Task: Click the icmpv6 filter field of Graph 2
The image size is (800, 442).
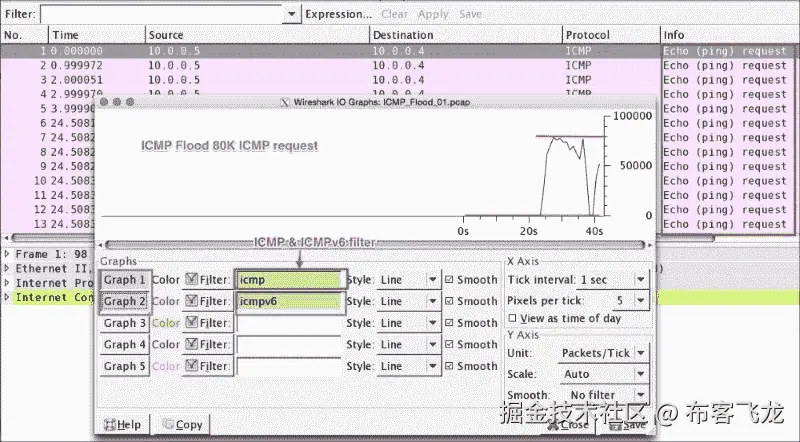Action: coord(289,301)
